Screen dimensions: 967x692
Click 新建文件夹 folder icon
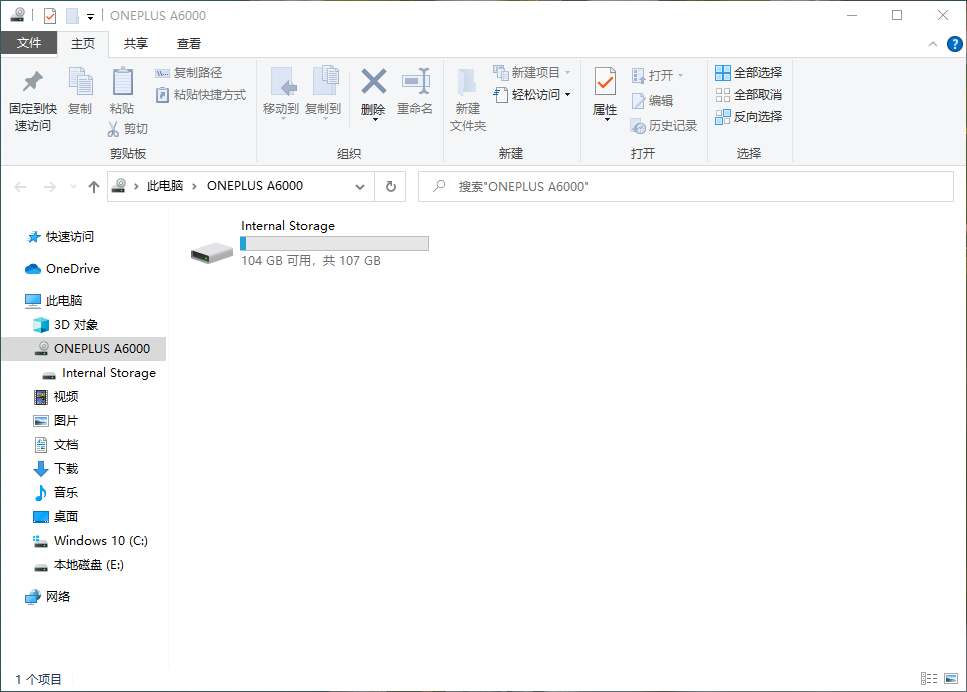467,83
